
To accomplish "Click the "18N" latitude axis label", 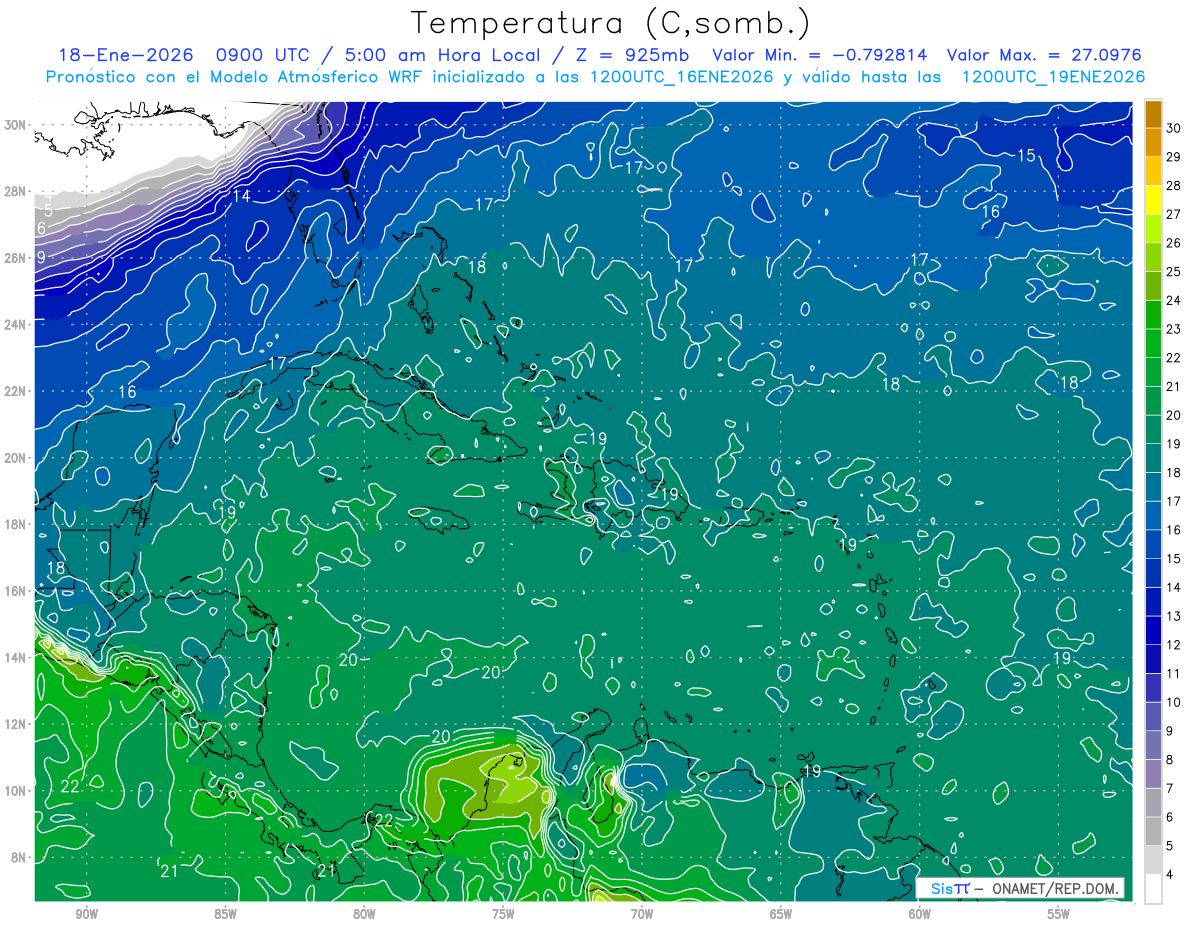I will [15, 524].
